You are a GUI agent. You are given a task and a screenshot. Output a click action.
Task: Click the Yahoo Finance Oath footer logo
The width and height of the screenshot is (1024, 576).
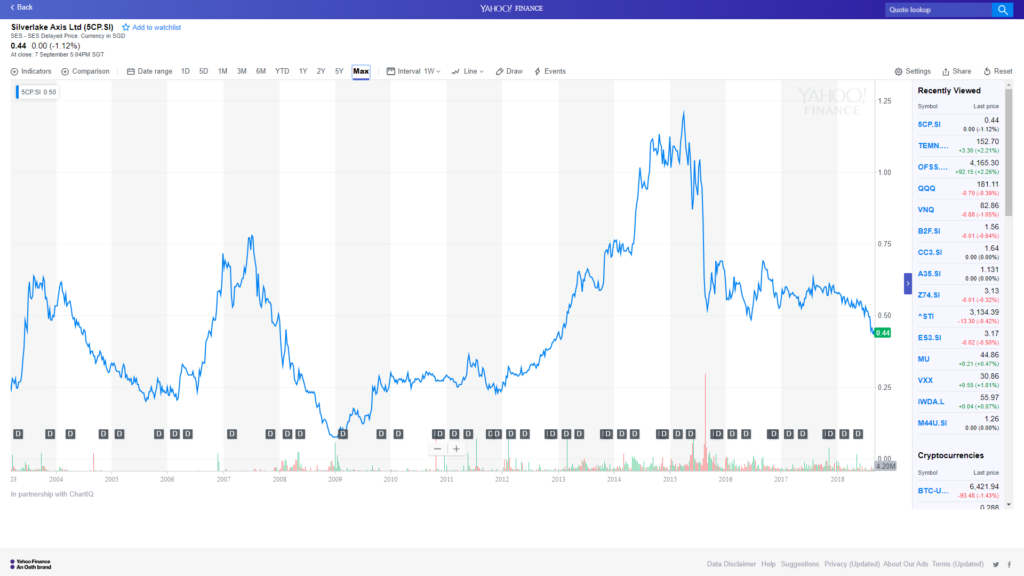point(30,564)
